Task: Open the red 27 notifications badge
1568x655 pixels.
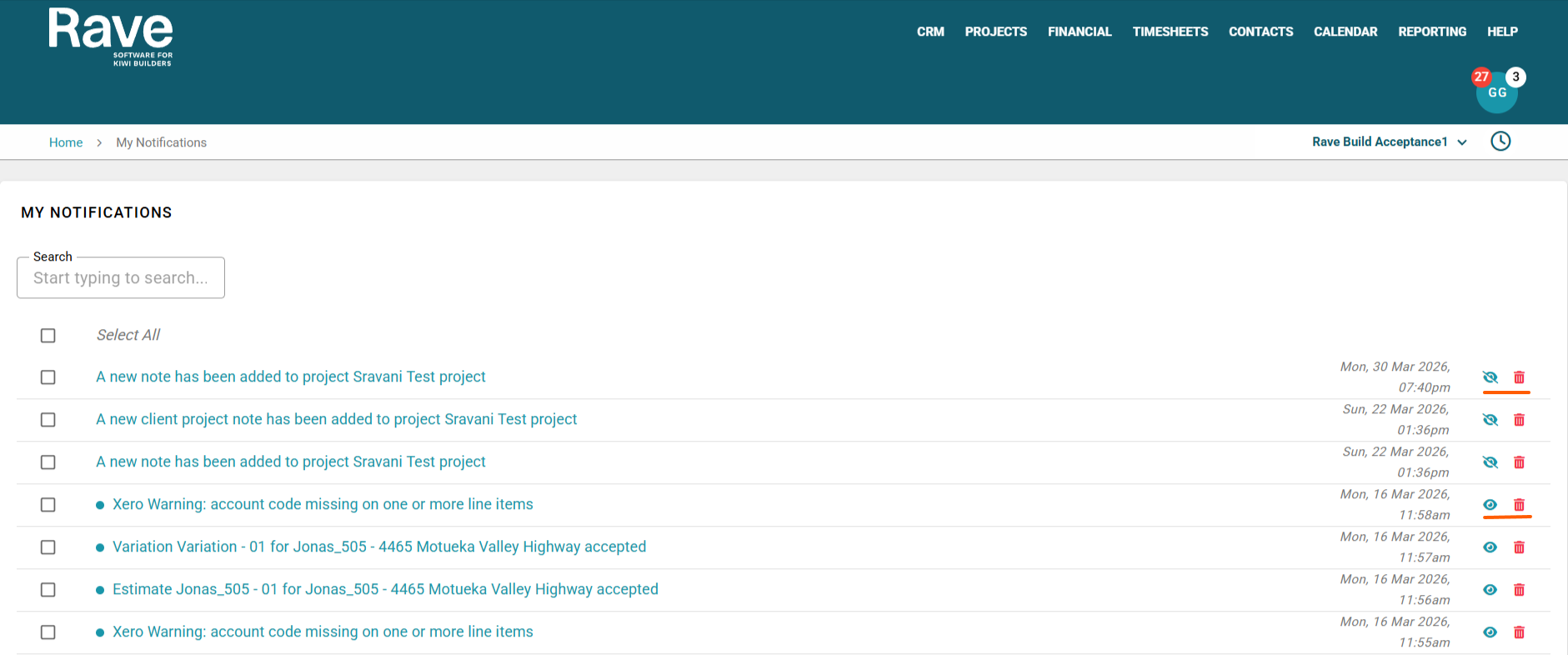Action: click(x=1481, y=77)
